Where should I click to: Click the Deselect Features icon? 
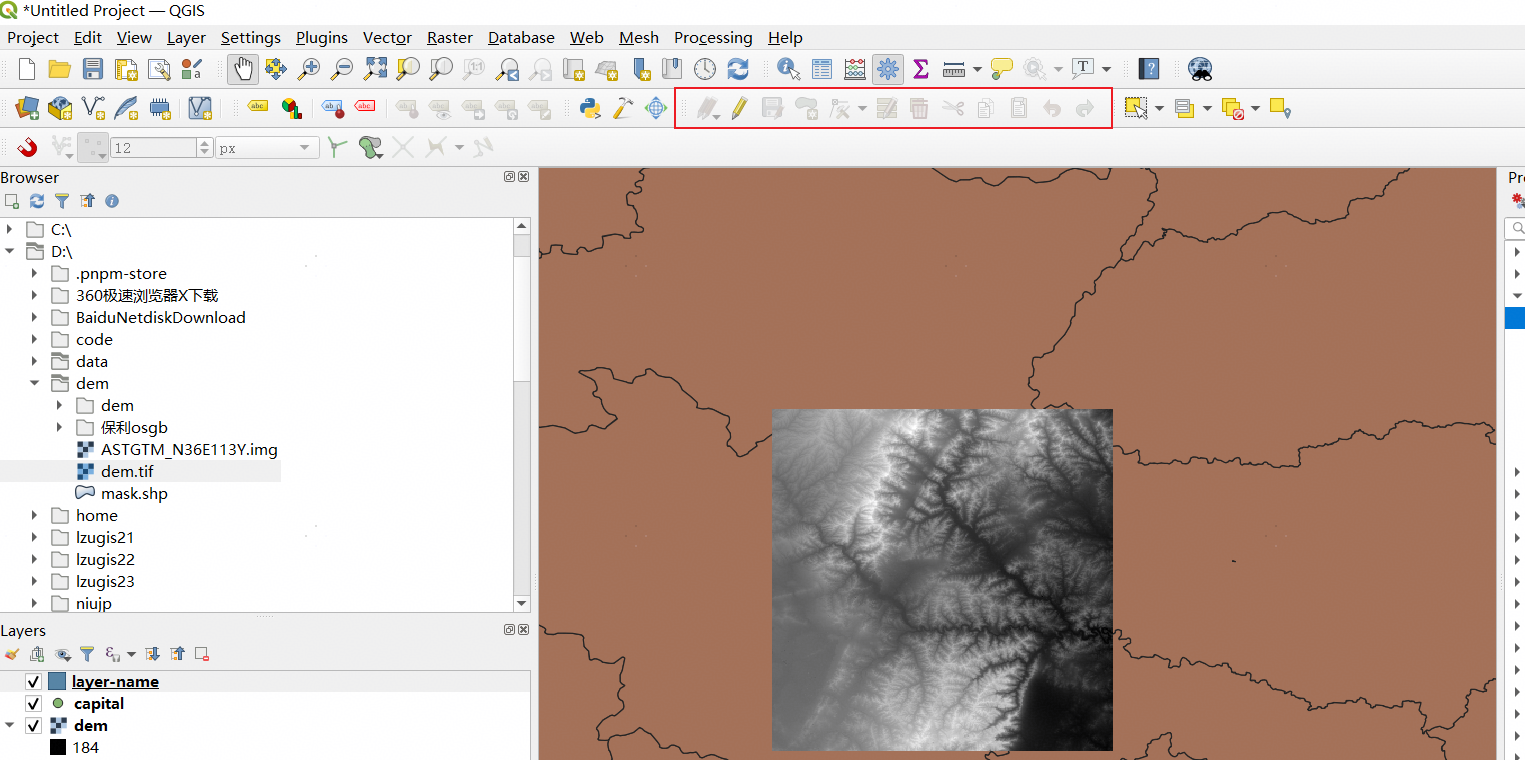tap(1232, 108)
